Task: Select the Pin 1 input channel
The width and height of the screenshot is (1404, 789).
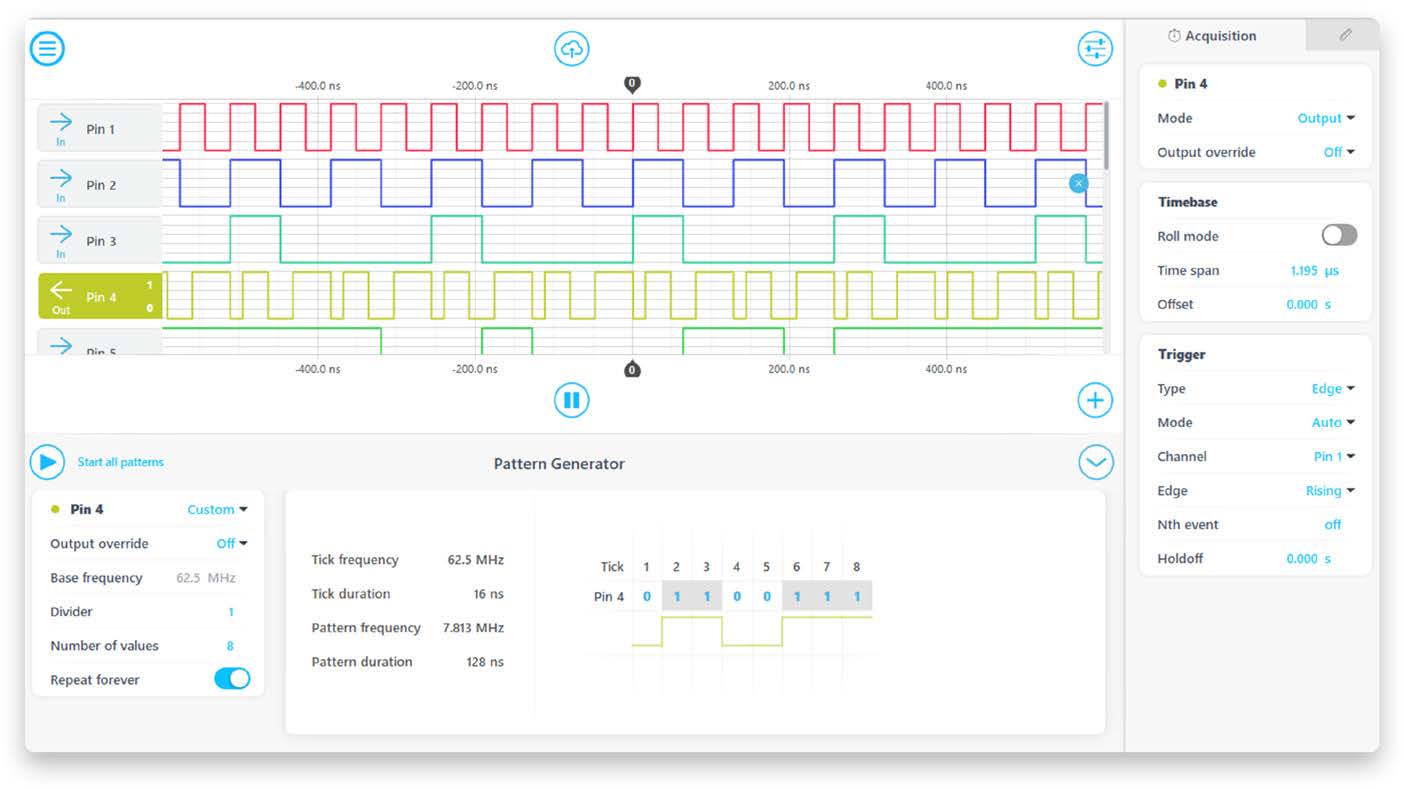Action: 100,129
